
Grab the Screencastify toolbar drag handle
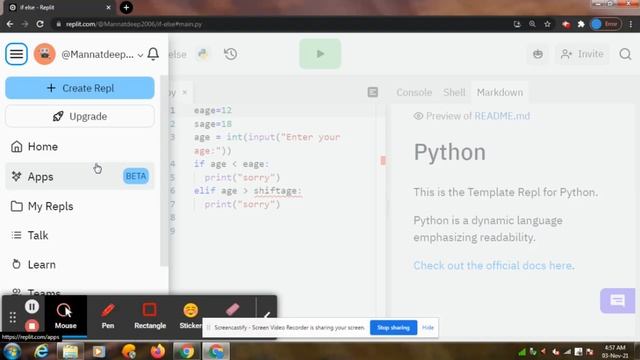(x=13, y=317)
